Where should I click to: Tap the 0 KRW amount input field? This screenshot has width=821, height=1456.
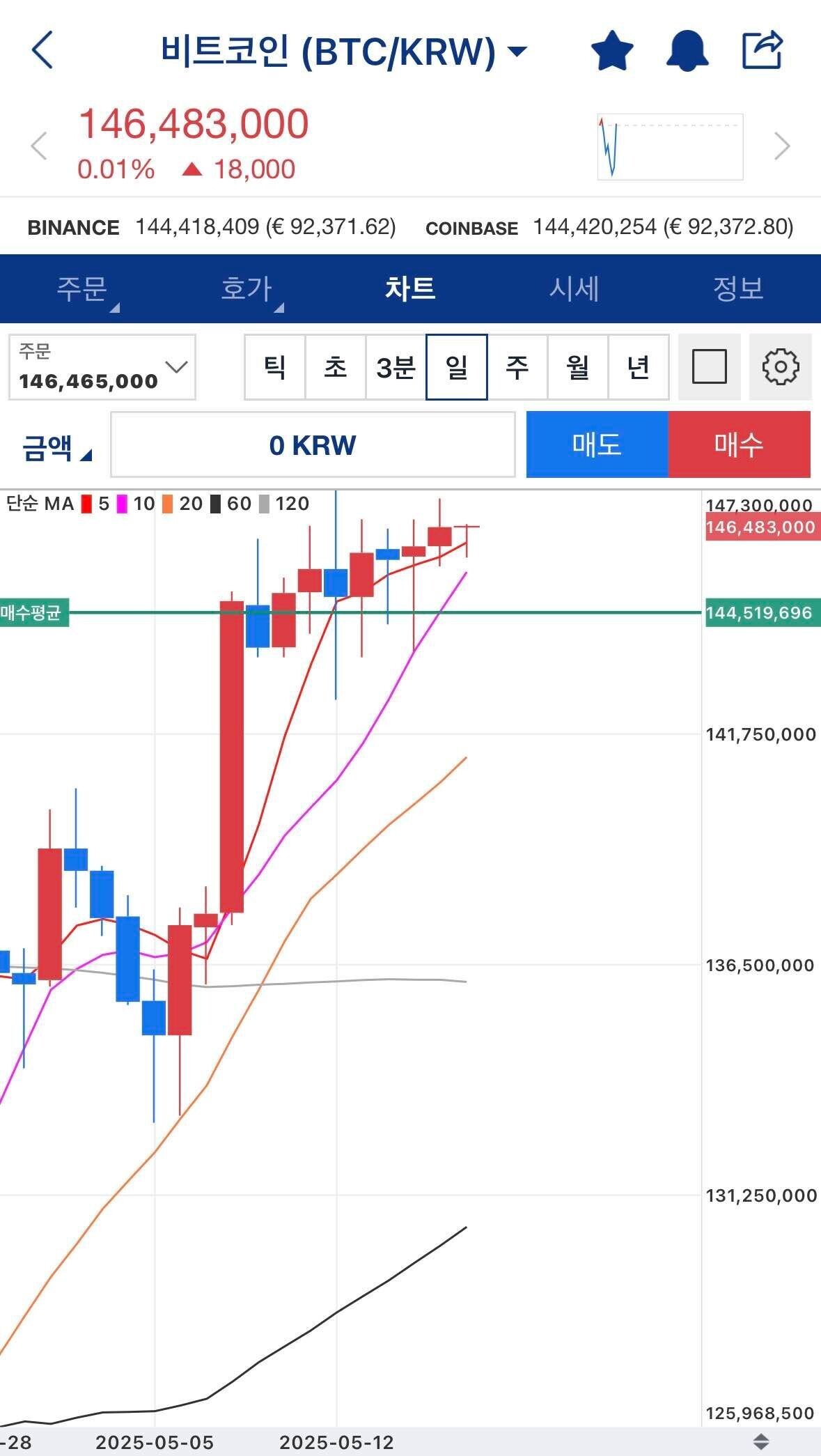click(x=313, y=445)
